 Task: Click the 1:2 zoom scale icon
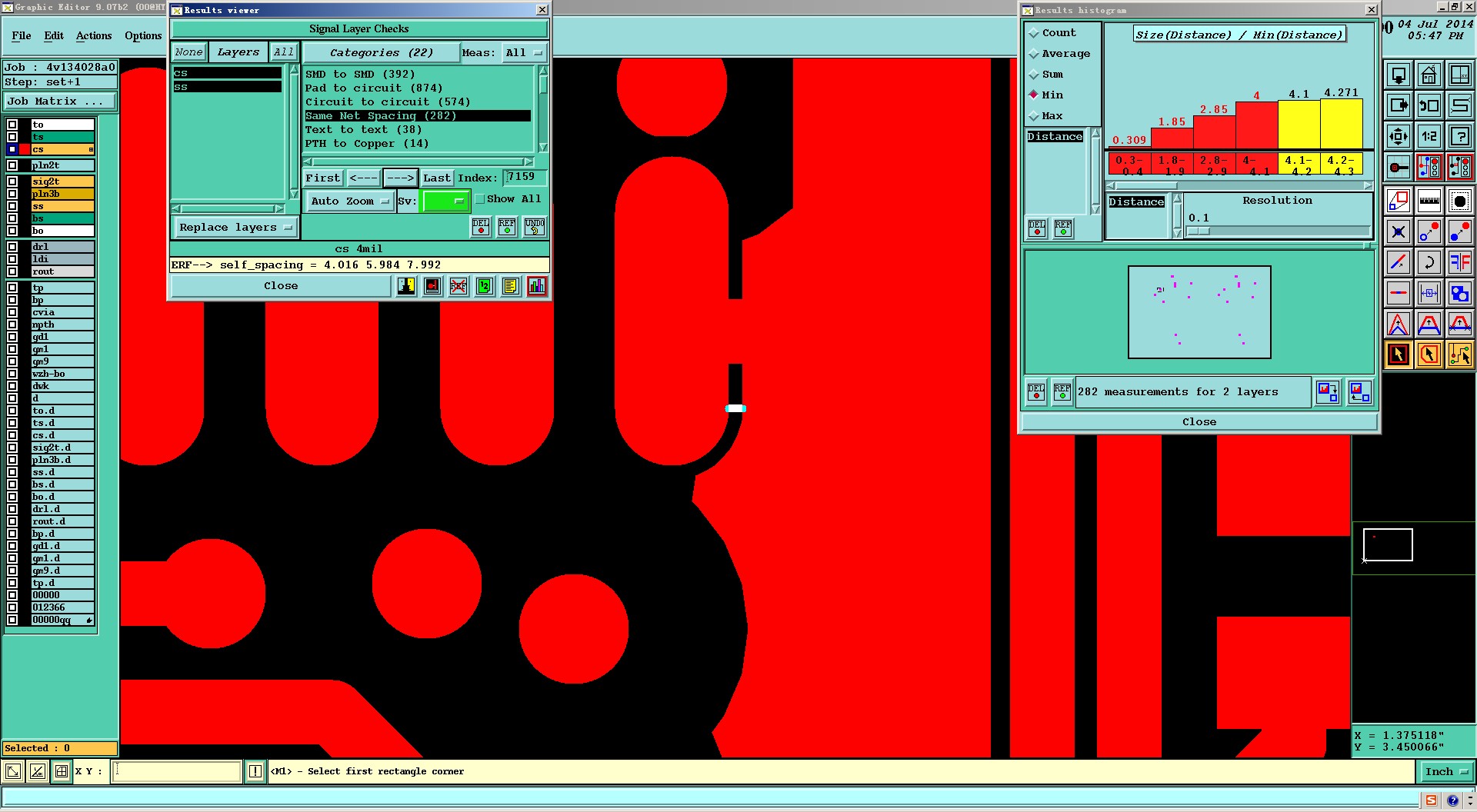tap(1429, 136)
